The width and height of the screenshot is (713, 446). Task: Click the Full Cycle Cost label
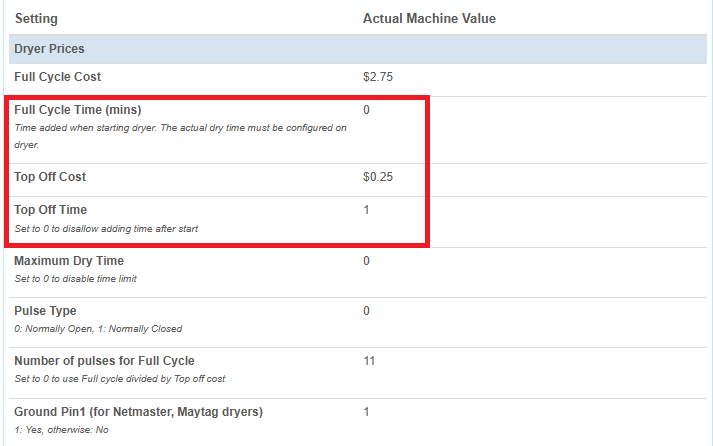coord(57,77)
